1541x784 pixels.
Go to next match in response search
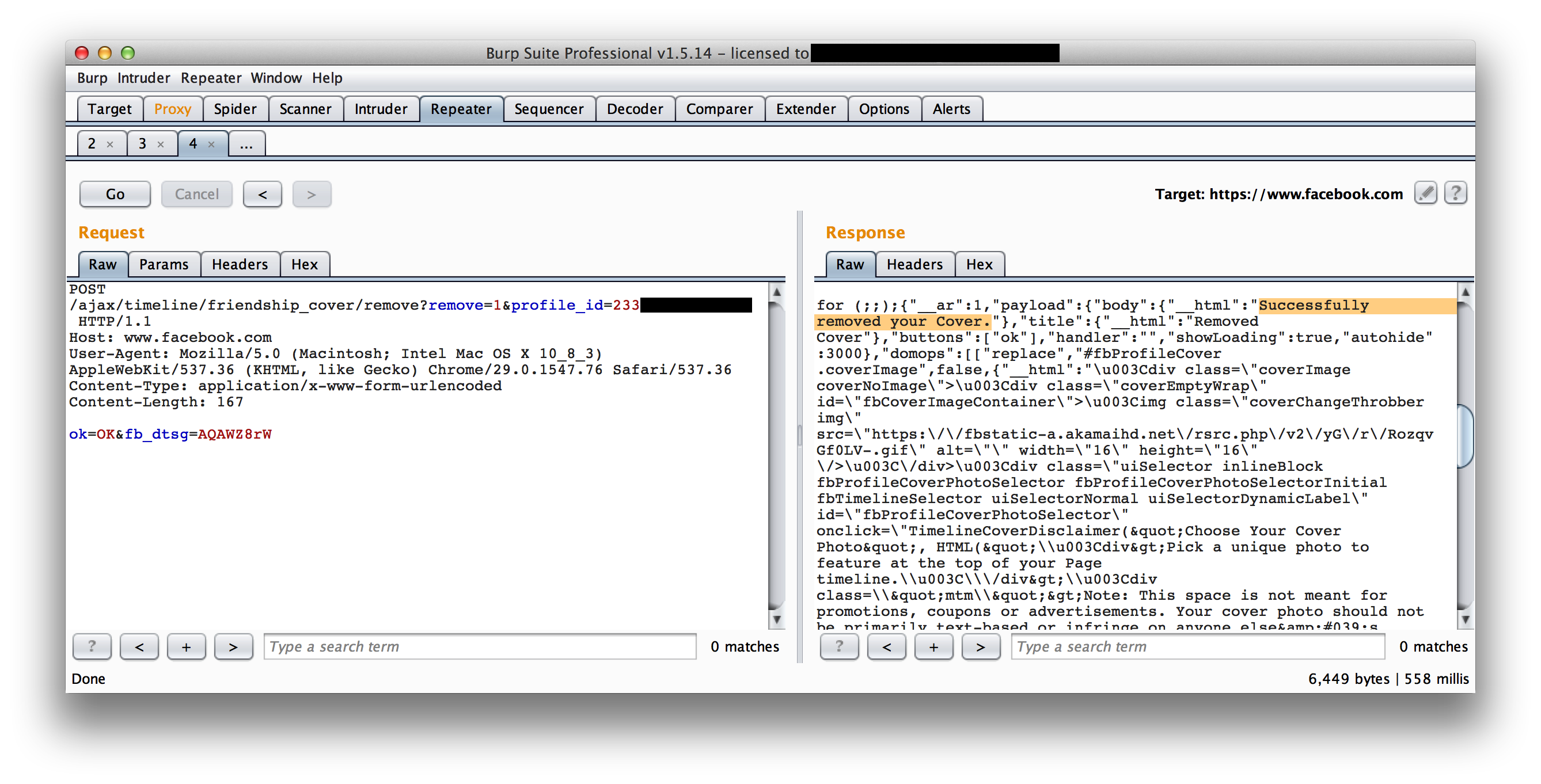point(981,646)
